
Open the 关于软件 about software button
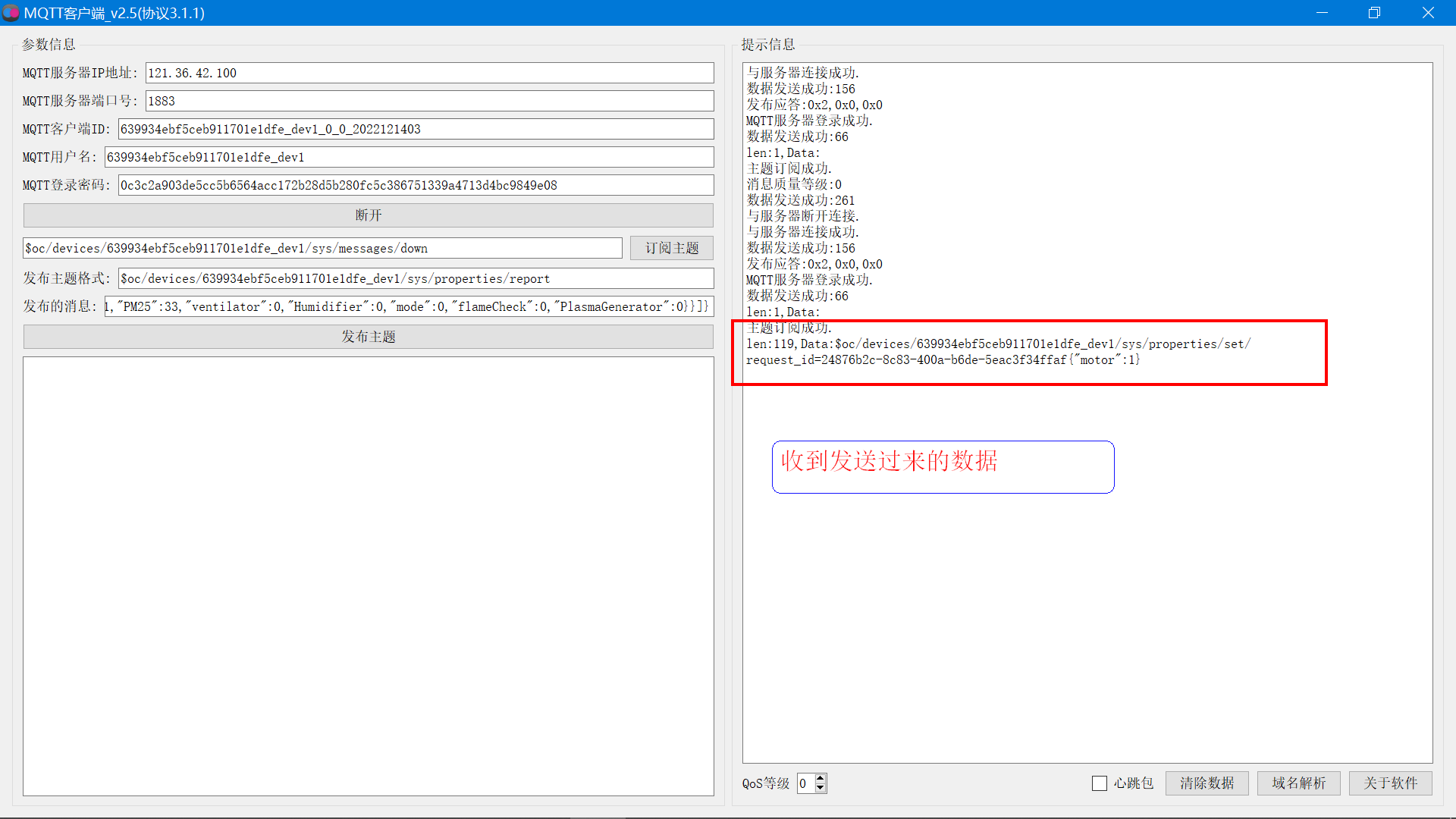click(x=1390, y=783)
